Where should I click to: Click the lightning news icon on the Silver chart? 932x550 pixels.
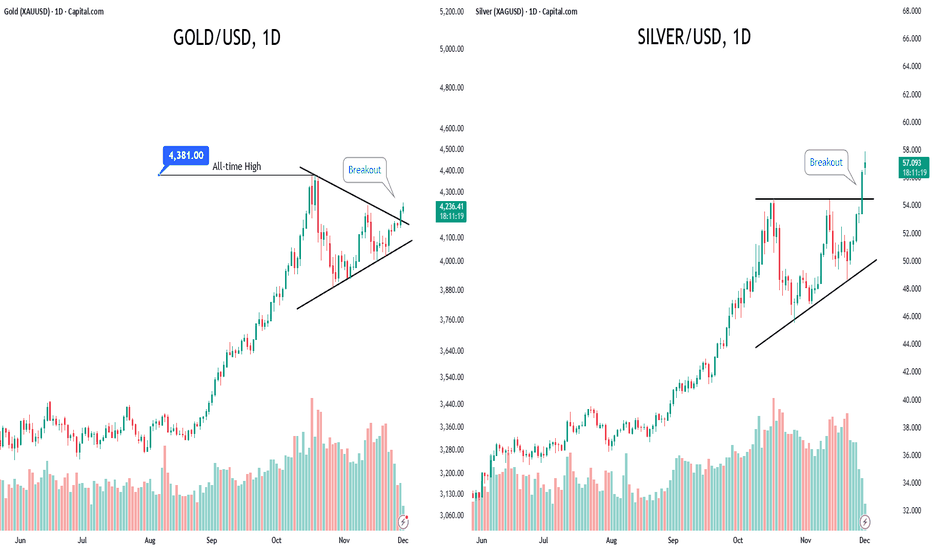coord(865,522)
